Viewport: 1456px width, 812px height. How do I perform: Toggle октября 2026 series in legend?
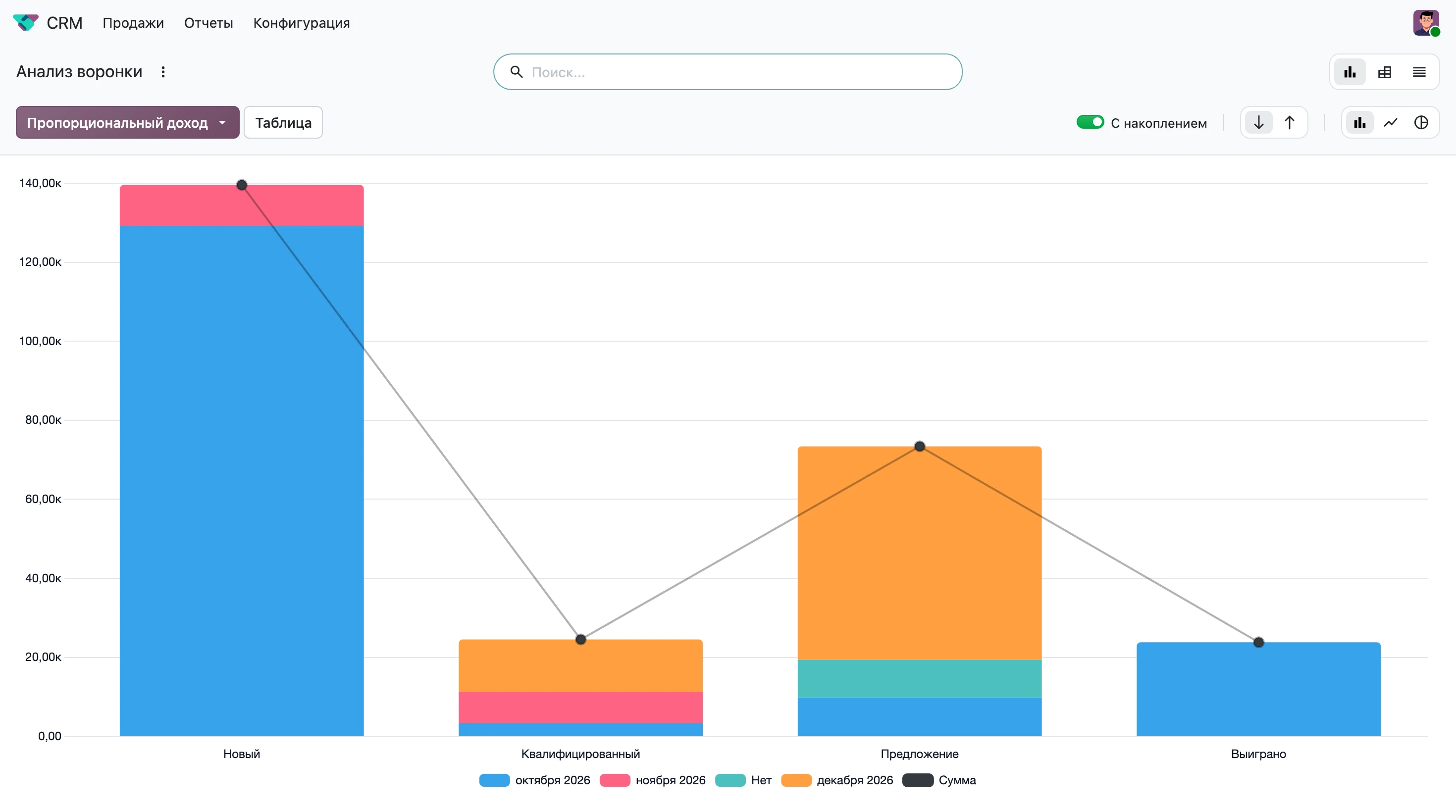[535, 780]
